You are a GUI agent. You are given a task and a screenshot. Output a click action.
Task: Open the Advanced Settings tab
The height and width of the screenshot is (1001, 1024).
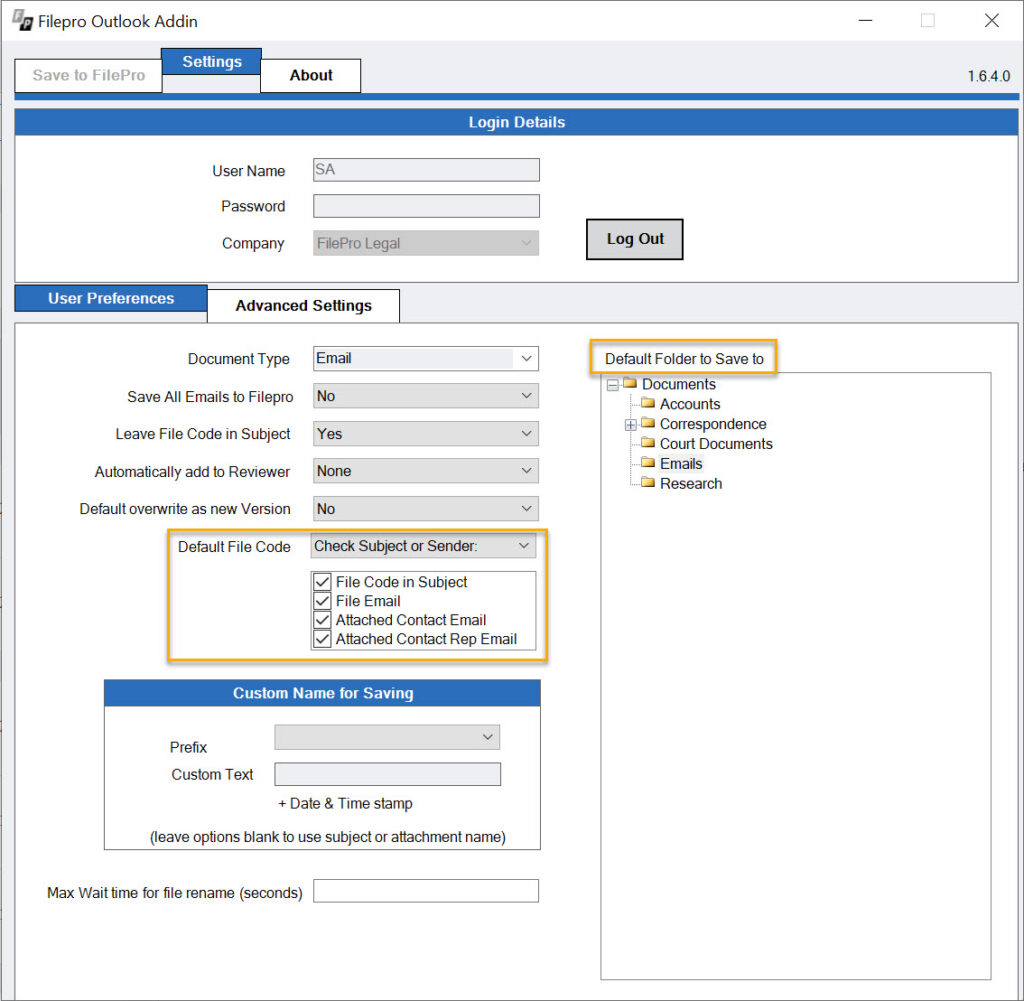303,305
